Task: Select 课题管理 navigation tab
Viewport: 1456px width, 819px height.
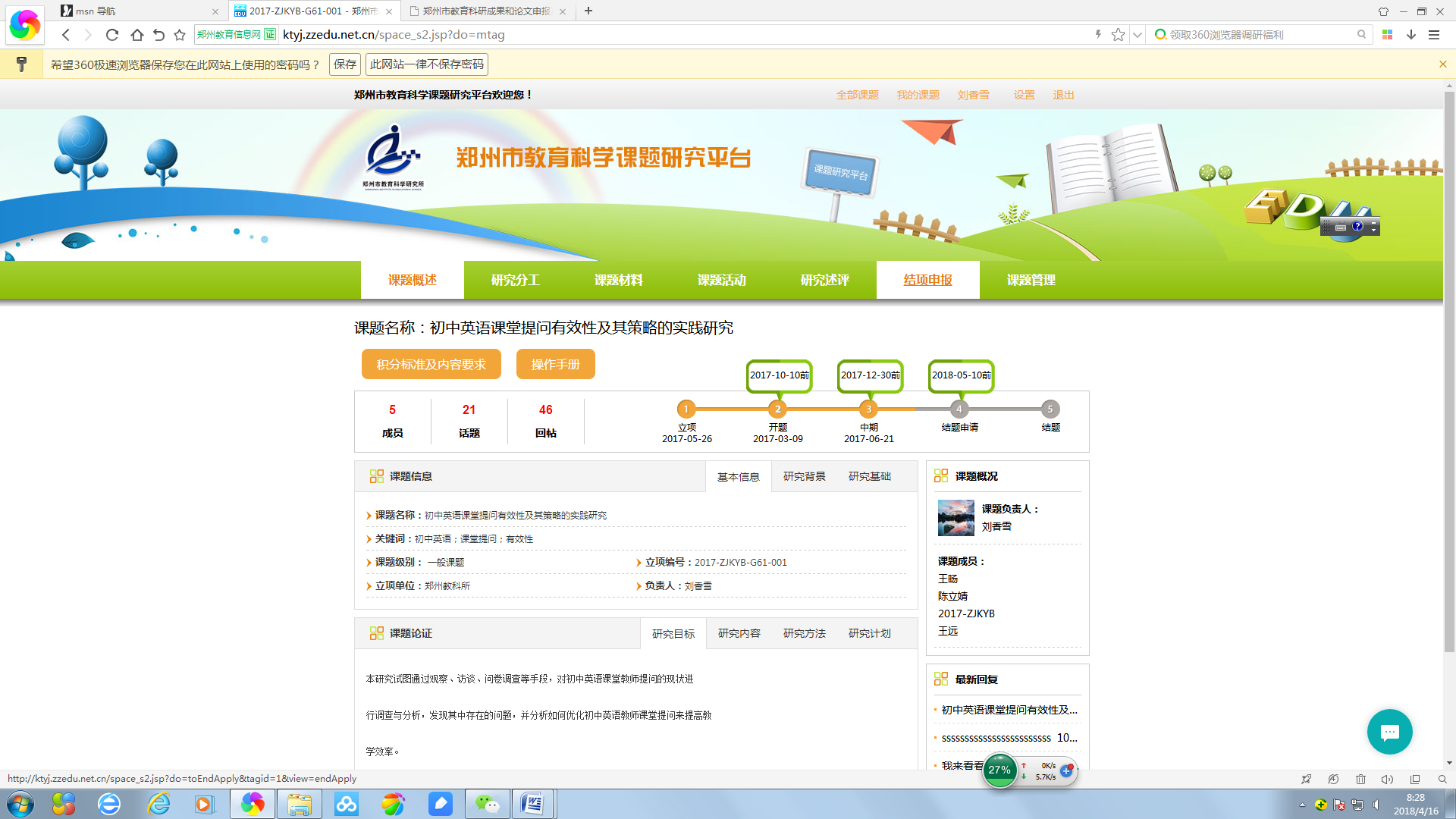Action: click(x=1031, y=280)
